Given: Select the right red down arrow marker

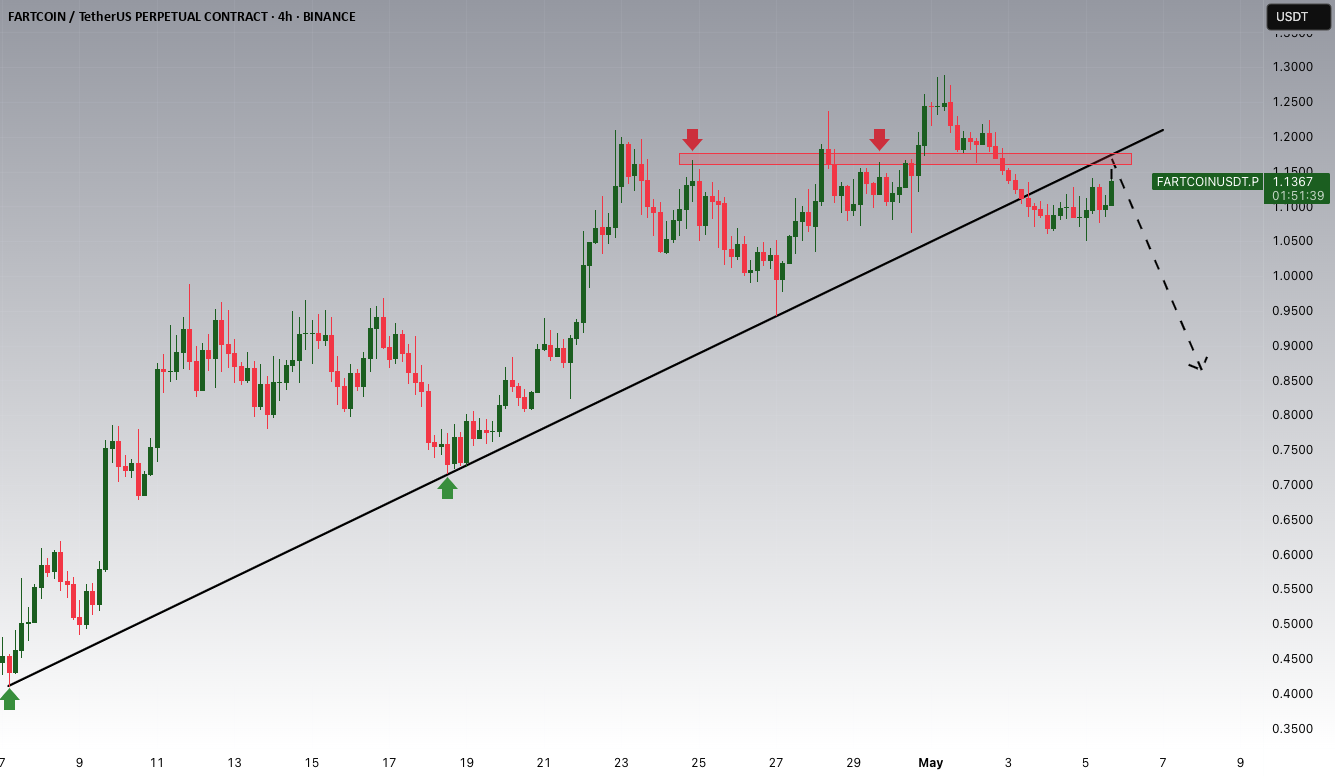Looking at the screenshot, I should click(x=879, y=139).
